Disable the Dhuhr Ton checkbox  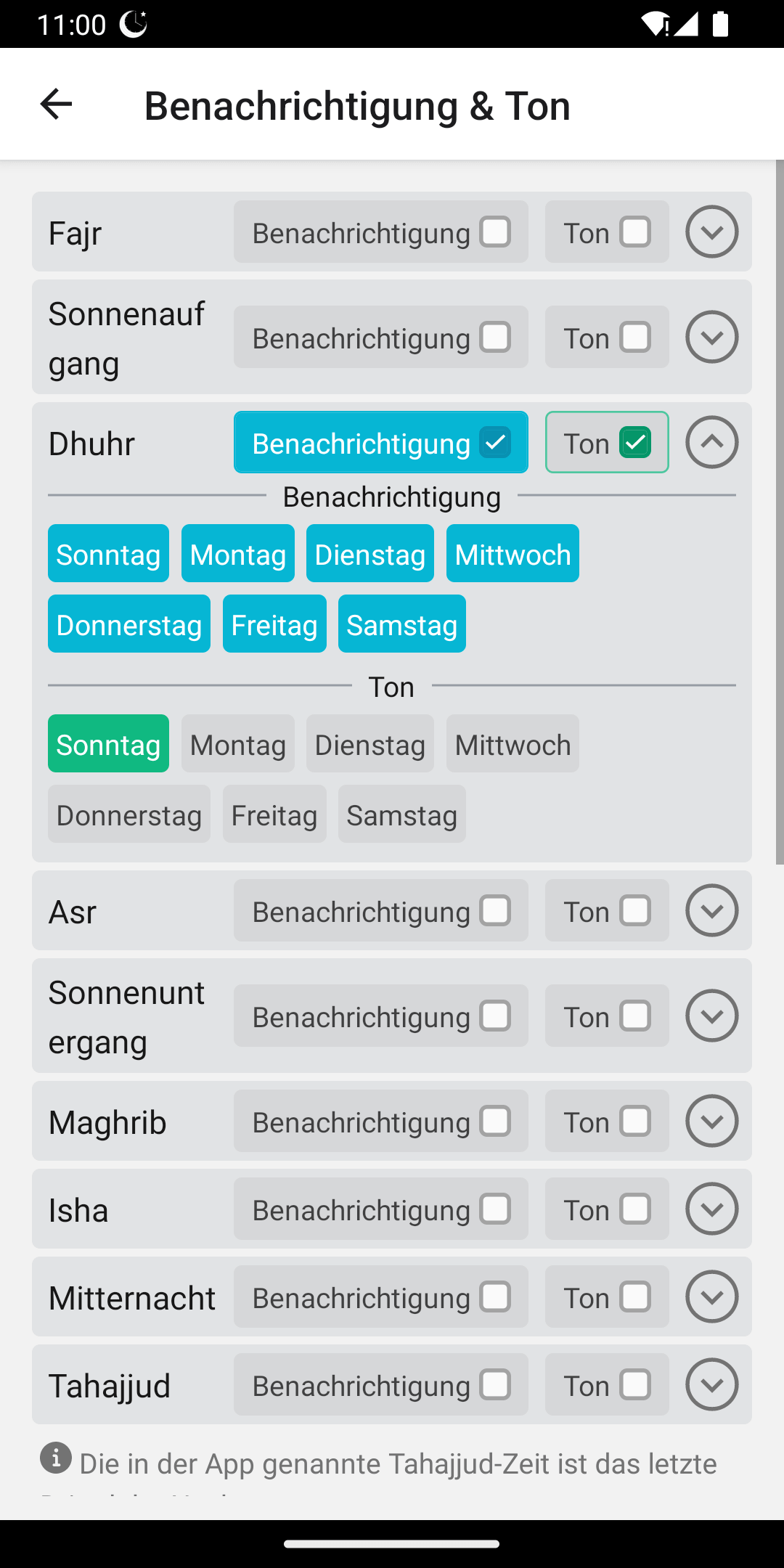click(635, 443)
